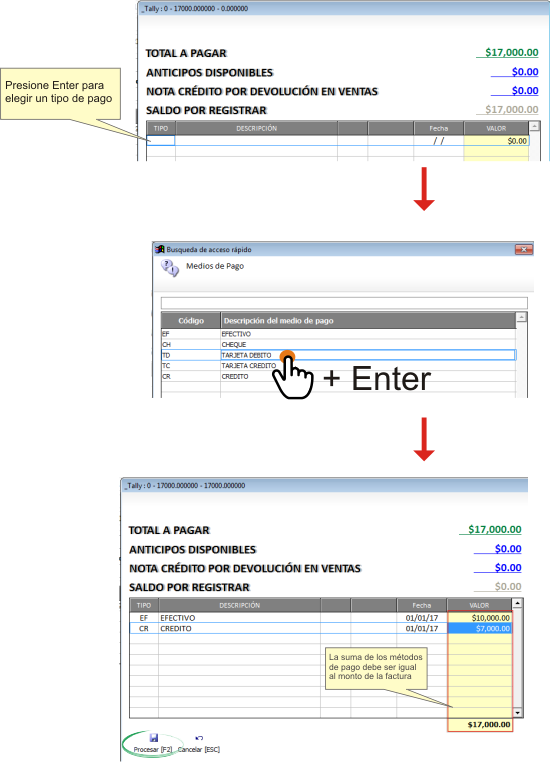The height and width of the screenshot is (762, 550).
Task: Click the EFECTIVO description in the bottom grid
Action: click(x=178, y=618)
